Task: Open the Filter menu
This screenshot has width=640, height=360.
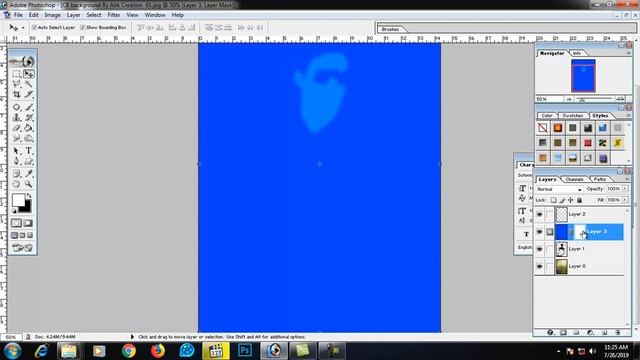Action: pyautogui.click(x=113, y=15)
